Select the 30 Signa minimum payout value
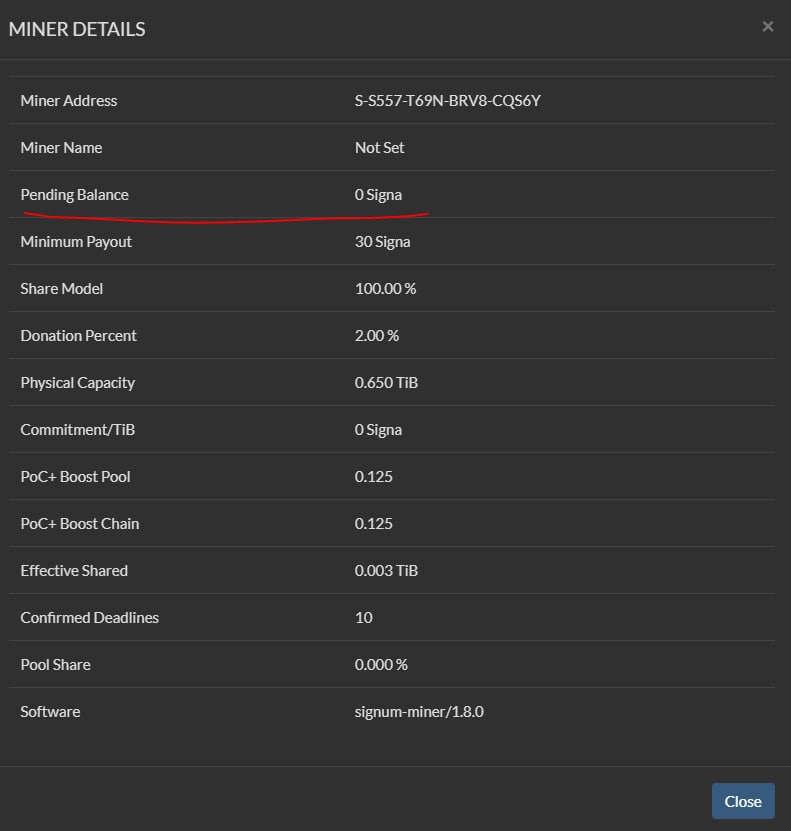Image resolution: width=791 pixels, height=831 pixels. coord(383,242)
